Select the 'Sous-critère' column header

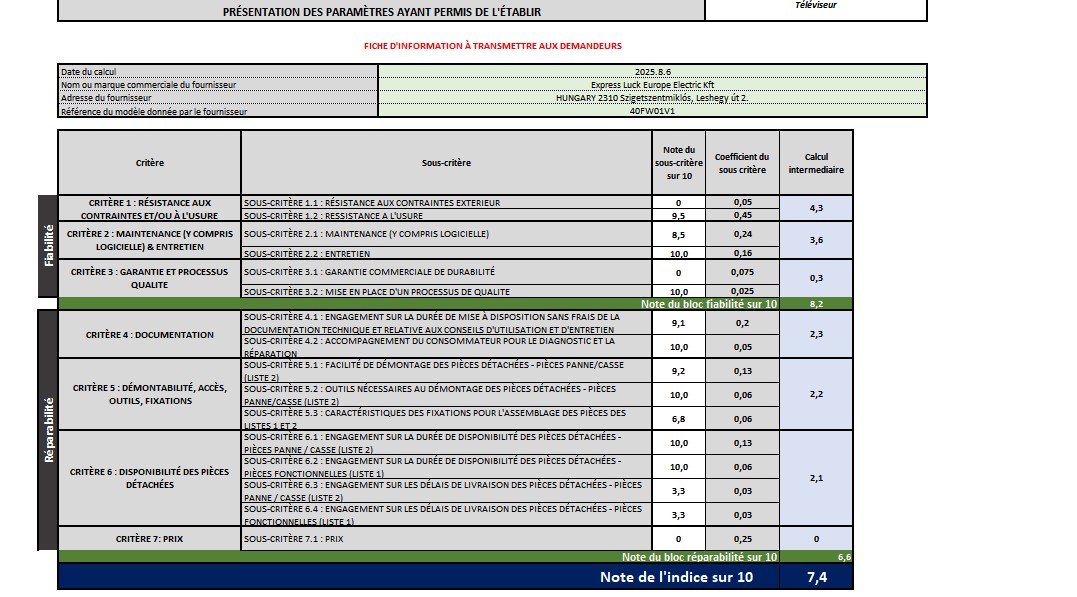(446, 163)
